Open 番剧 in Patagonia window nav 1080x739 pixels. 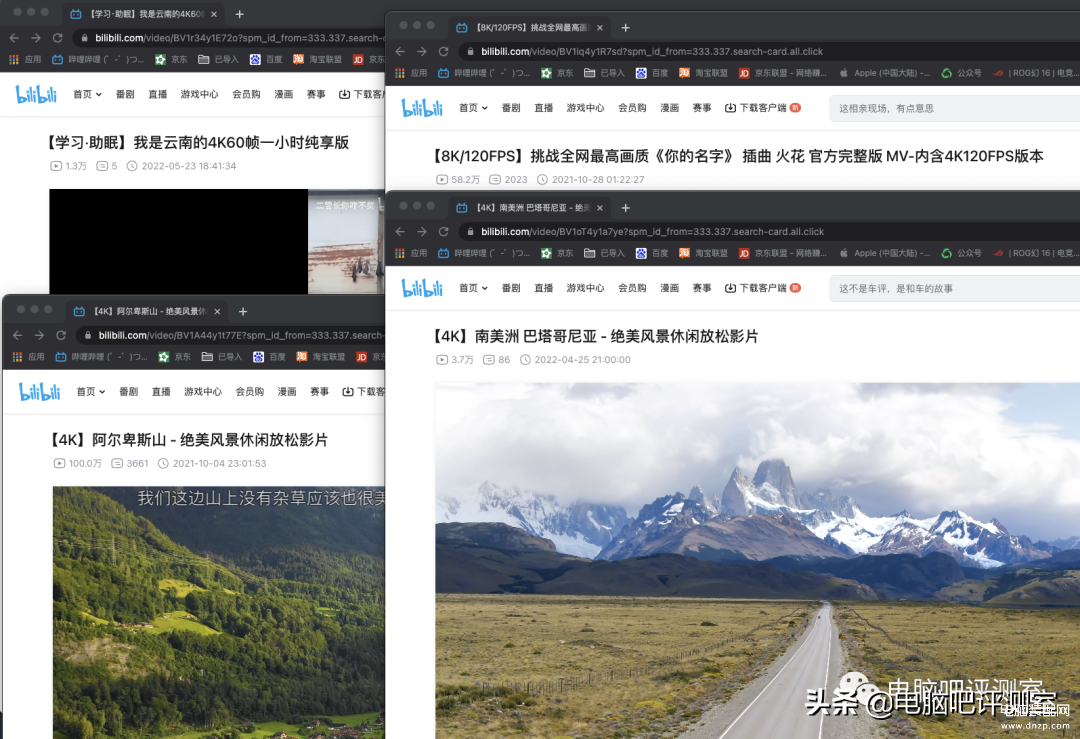pos(511,288)
